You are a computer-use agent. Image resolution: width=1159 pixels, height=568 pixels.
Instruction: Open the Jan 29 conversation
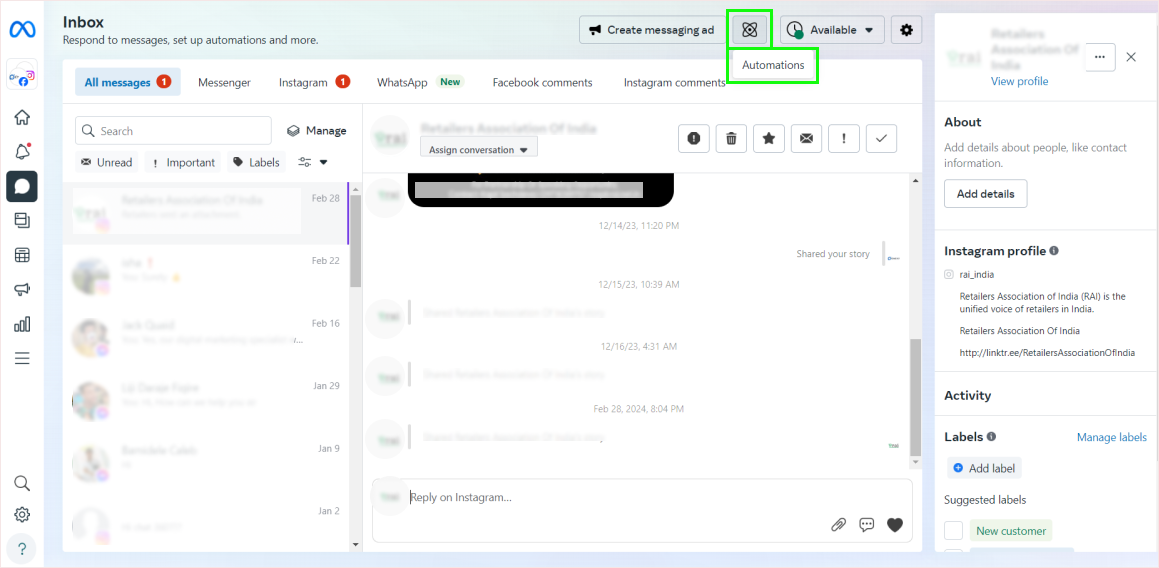tap(206, 400)
